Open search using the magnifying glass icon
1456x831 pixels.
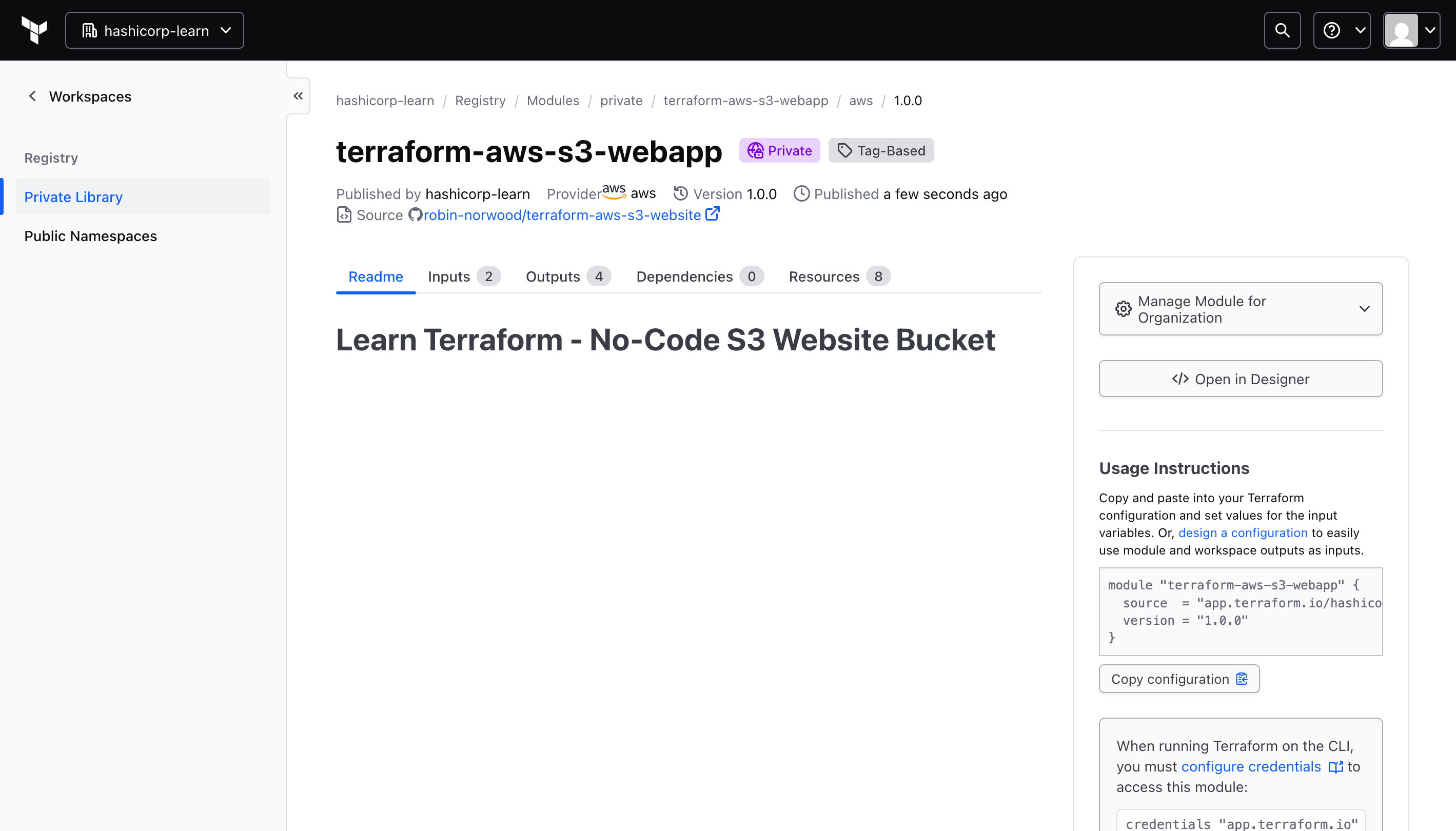click(1282, 30)
